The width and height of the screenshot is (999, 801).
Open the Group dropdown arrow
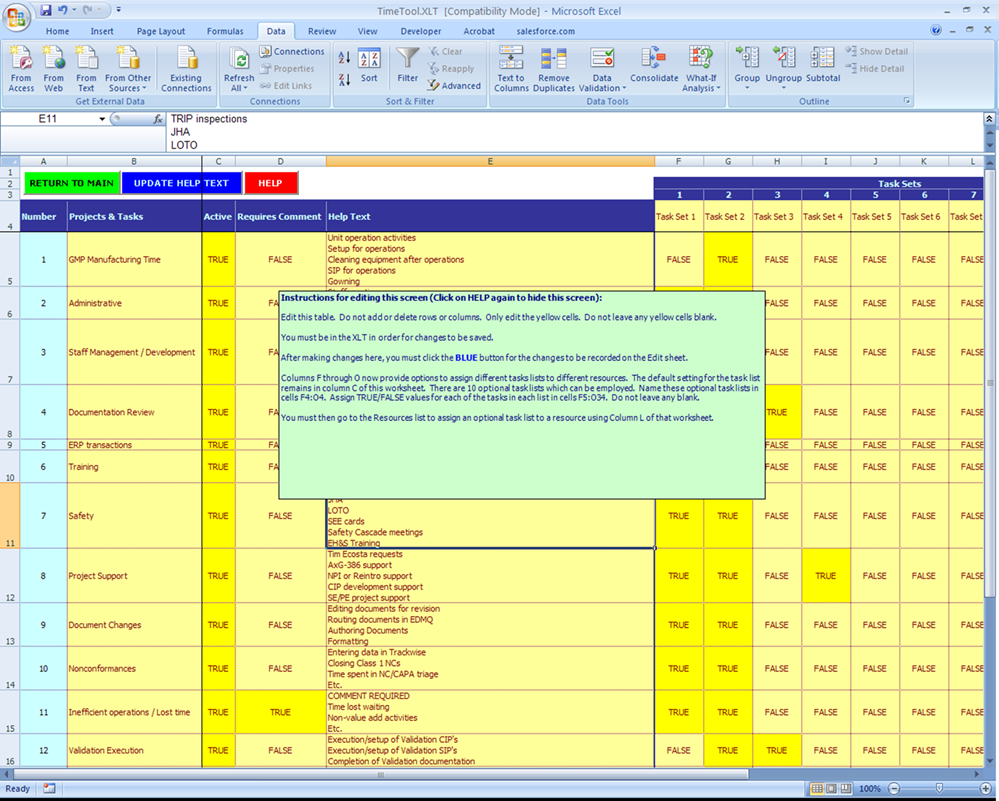(x=747, y=88)
